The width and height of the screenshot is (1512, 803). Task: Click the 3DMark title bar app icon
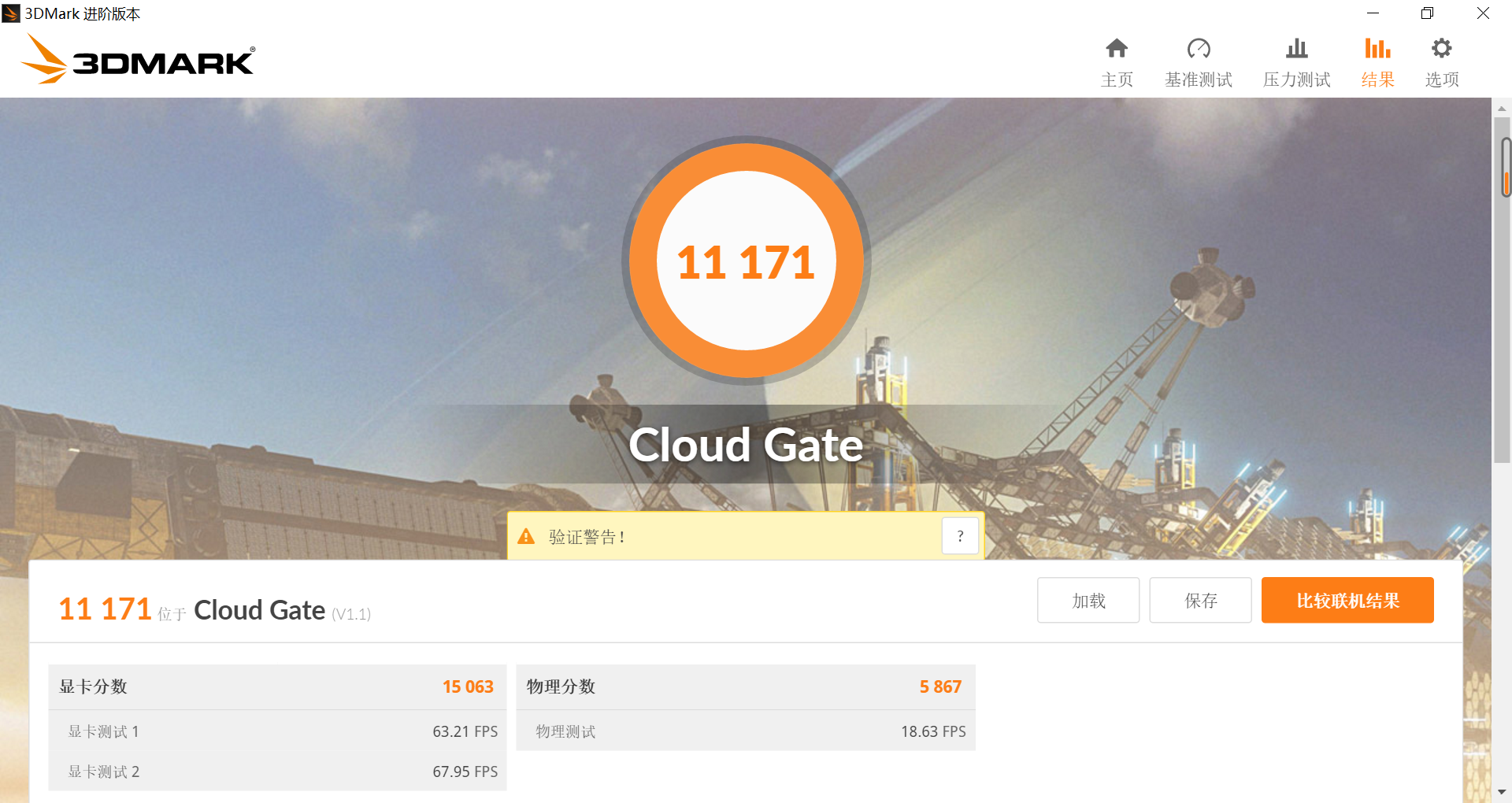coord(11,13)
